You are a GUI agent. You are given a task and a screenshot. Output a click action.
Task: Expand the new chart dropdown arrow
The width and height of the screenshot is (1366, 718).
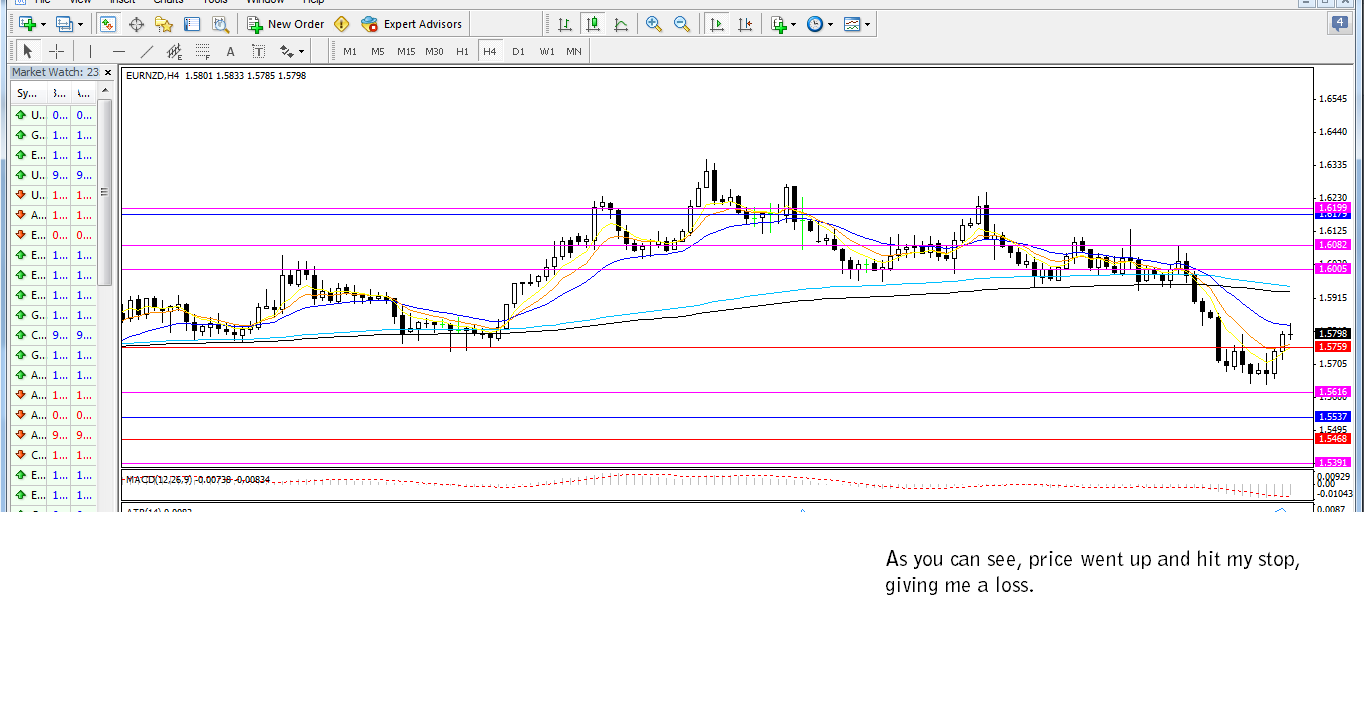(x=43, y=24)
